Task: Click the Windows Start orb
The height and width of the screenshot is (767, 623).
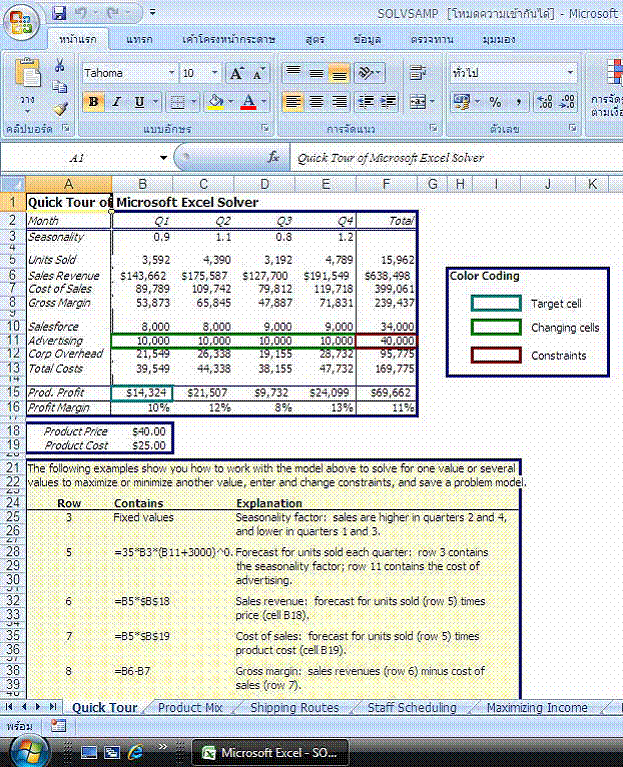Action: point(29,751)
